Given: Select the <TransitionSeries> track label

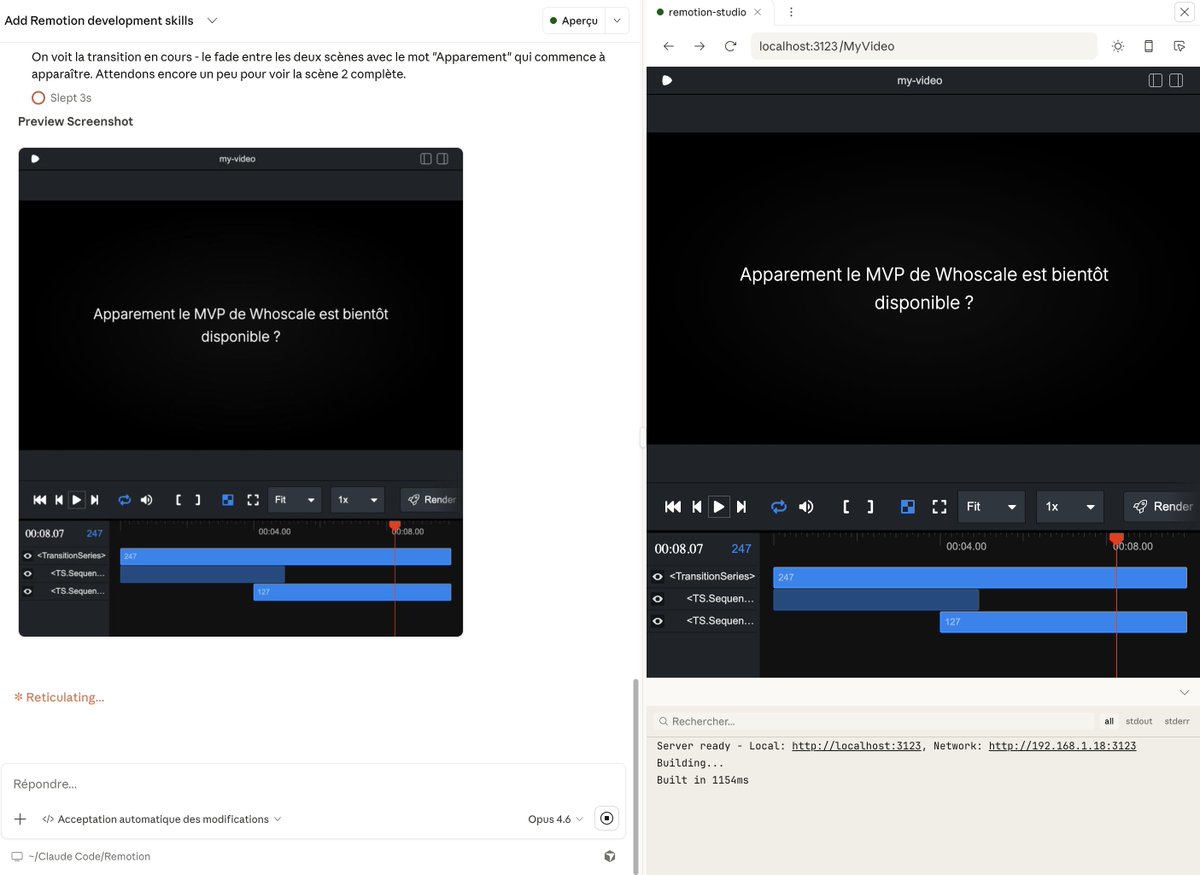Looking at the screenshot, I should [x=712, y=577].
